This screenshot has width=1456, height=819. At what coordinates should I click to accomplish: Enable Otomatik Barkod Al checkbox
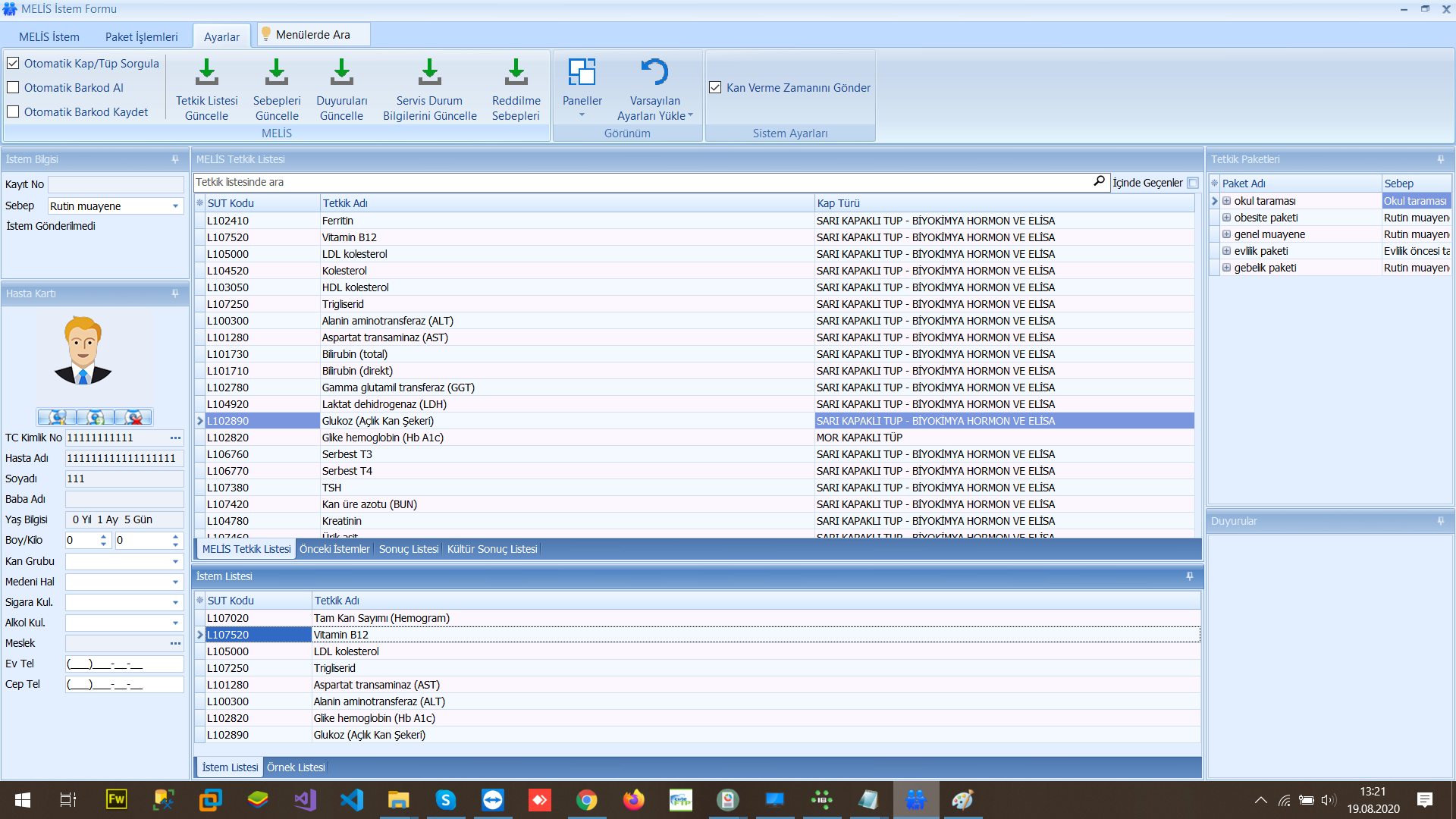(13, 87)
